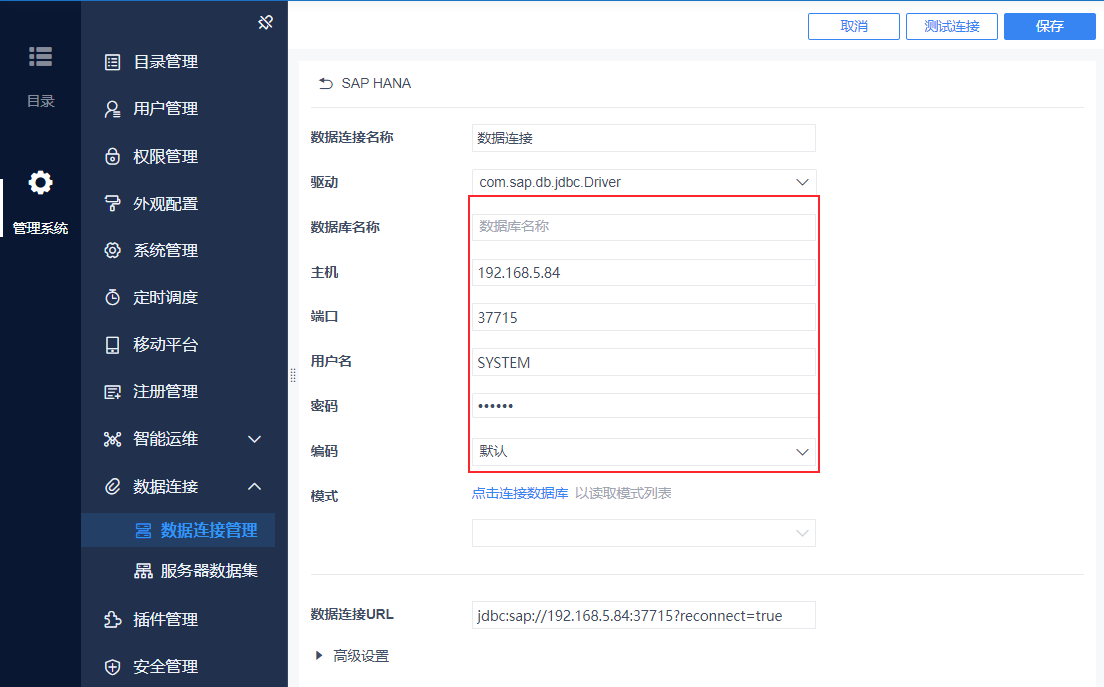The height and width of the screenshot is (687, 1104).
Task: Open the 目录 directory list icon
Action: tap(40, 56)
